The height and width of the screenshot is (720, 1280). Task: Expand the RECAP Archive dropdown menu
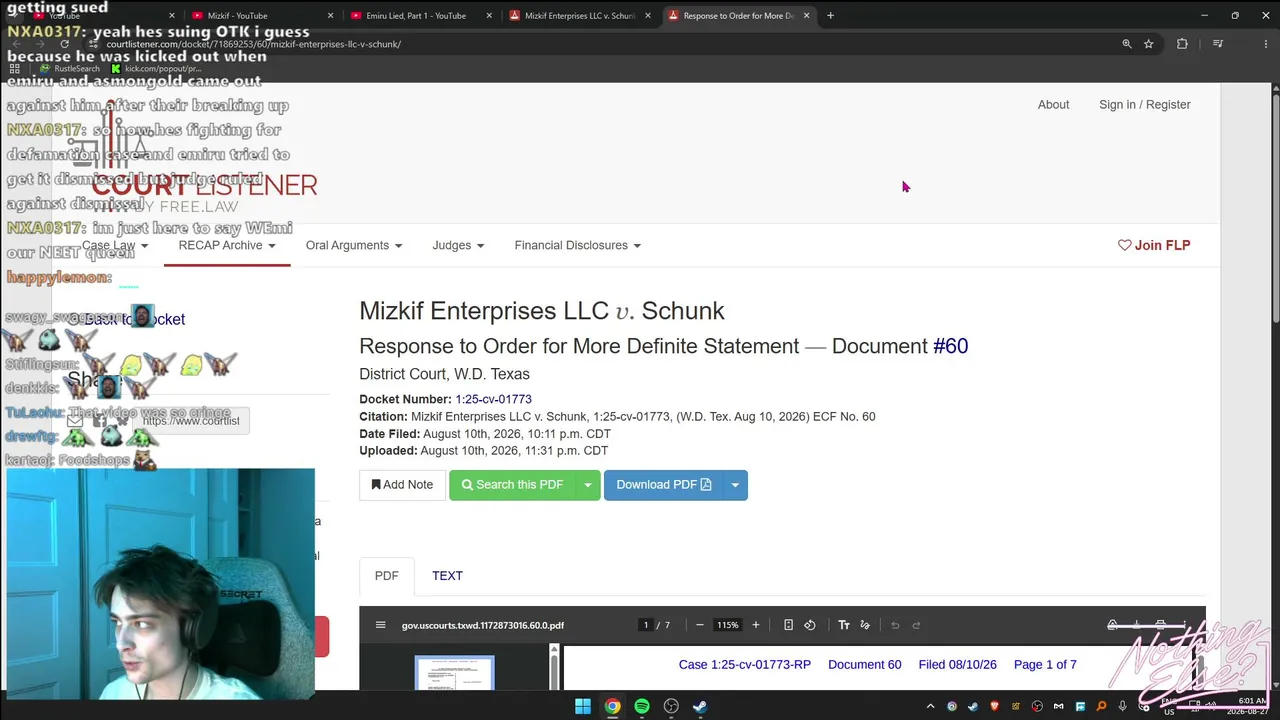coord(227,245)
